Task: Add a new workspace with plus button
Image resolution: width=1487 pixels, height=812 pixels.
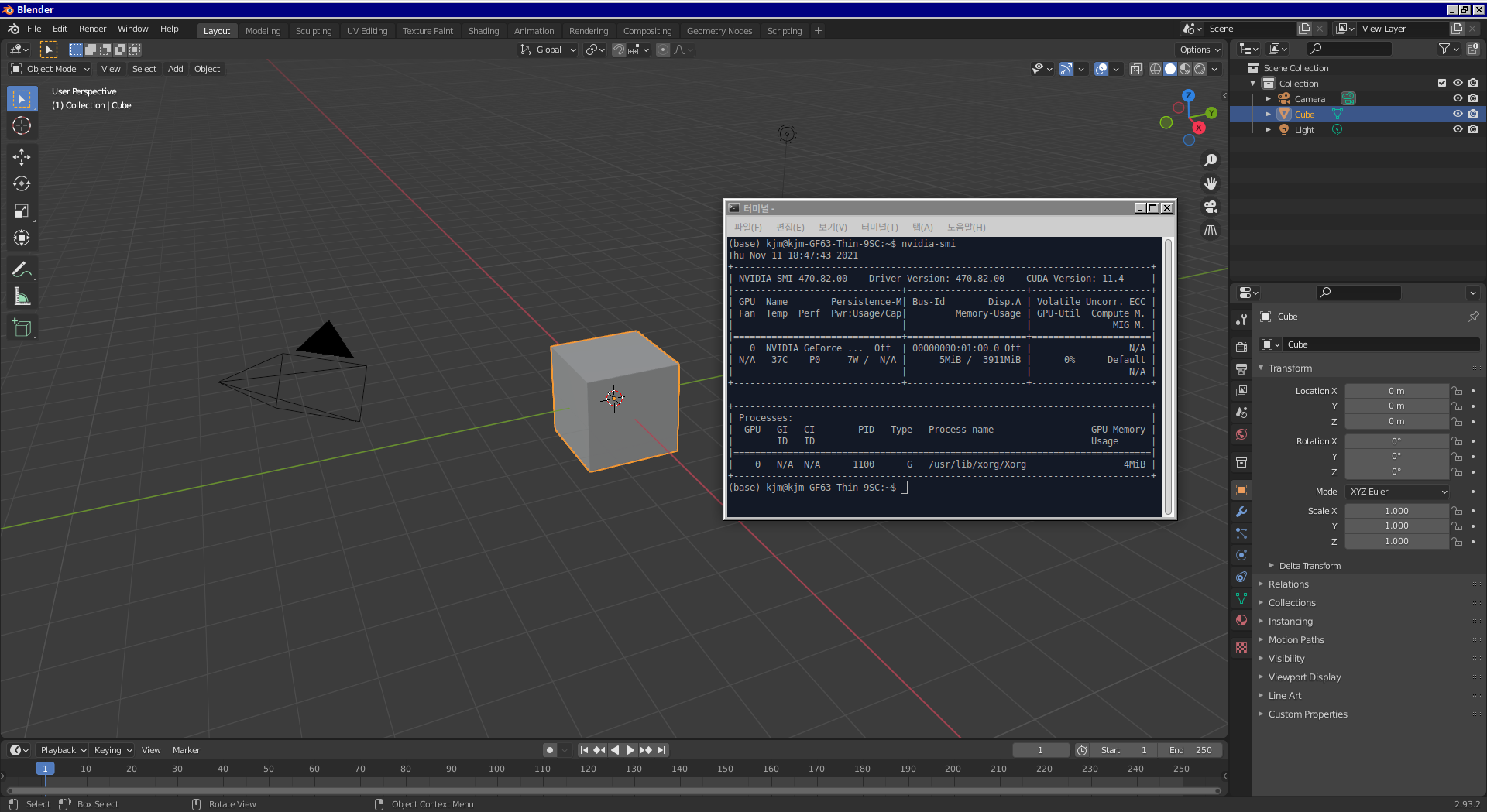Action: tap(818, 31)
